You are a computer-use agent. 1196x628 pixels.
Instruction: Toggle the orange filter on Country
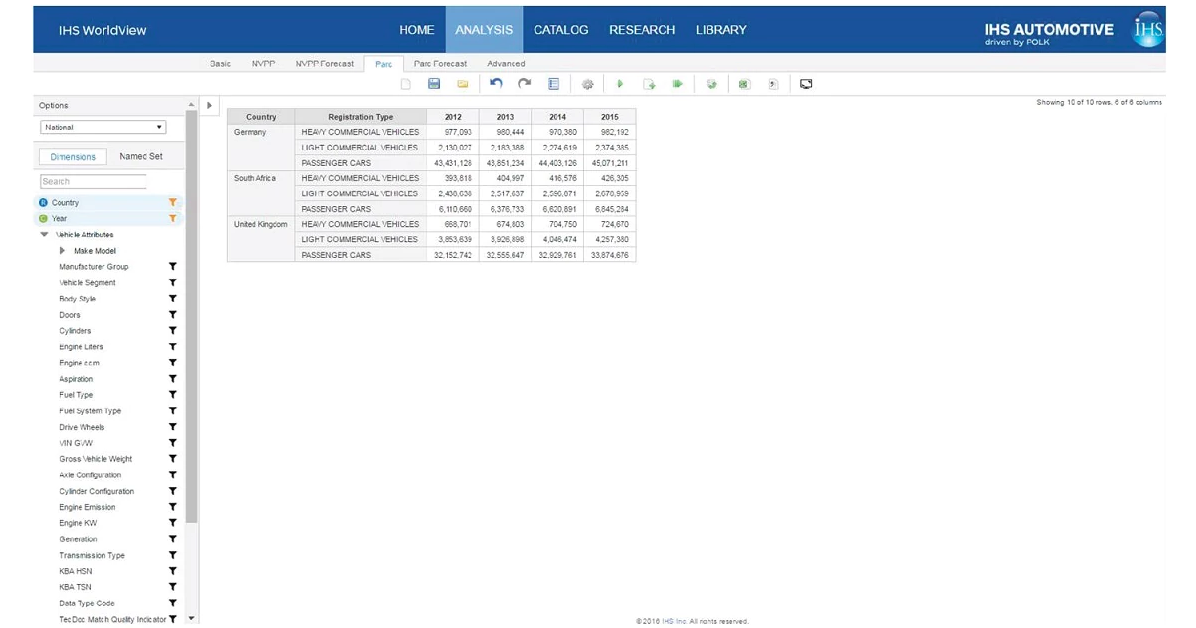(x=172, y=203)
